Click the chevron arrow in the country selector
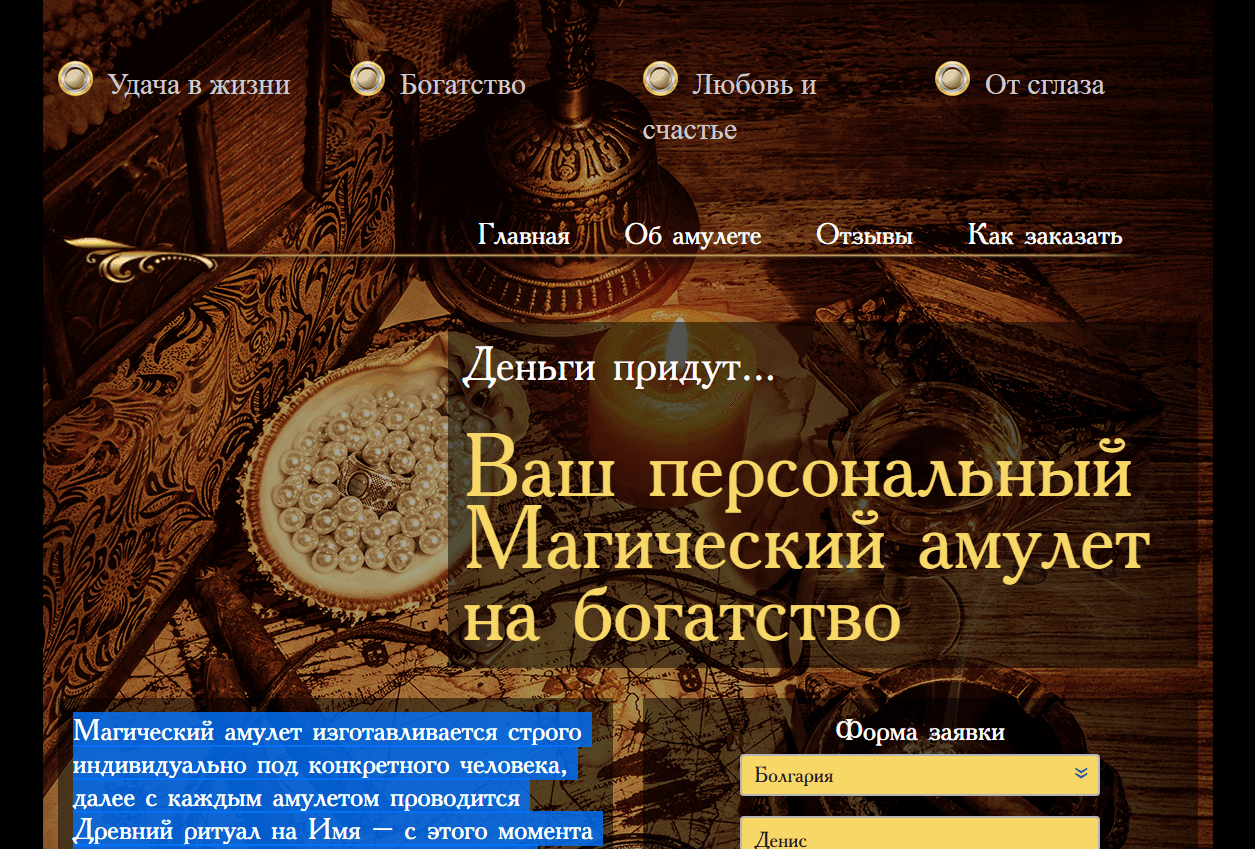 click(x=1079, y=773)
